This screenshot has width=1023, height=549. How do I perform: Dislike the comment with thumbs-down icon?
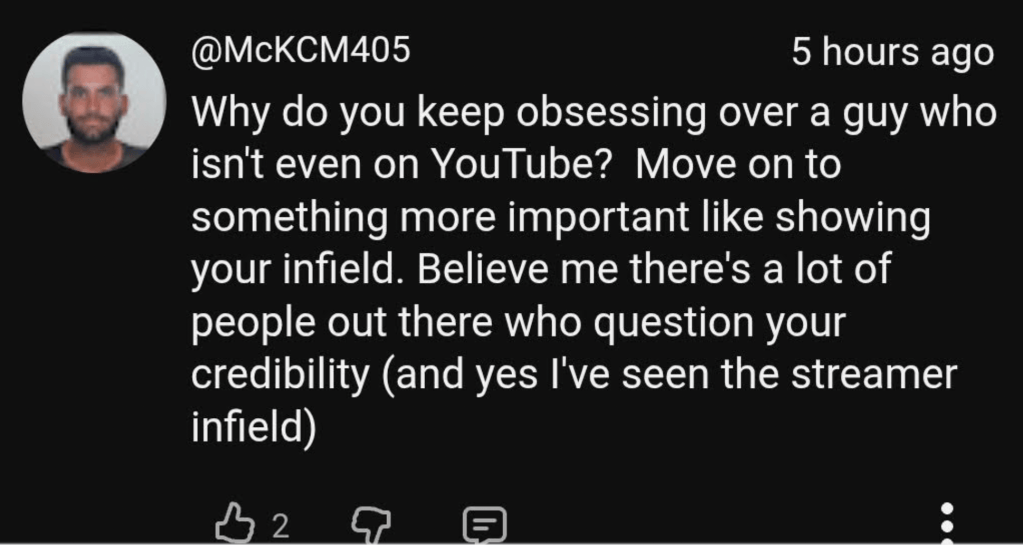point(371,525)
